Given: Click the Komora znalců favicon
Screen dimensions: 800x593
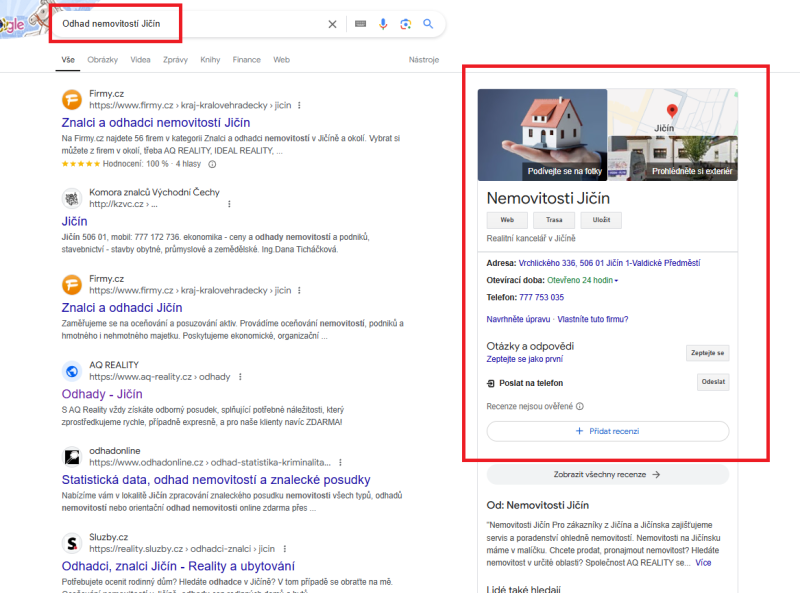Looking at the screenshot, I should 72,198.
